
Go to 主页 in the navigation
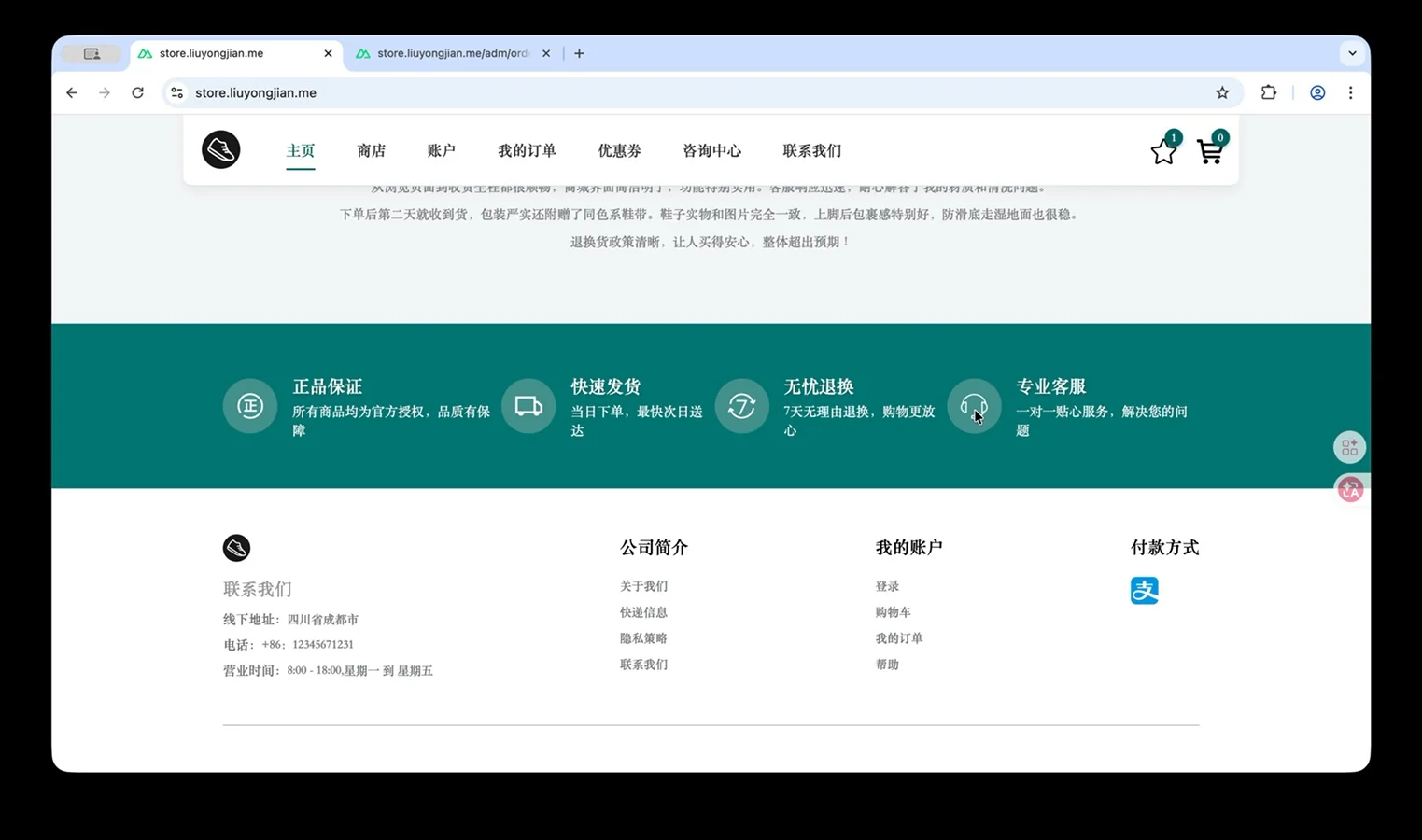(x=301, y=150)
